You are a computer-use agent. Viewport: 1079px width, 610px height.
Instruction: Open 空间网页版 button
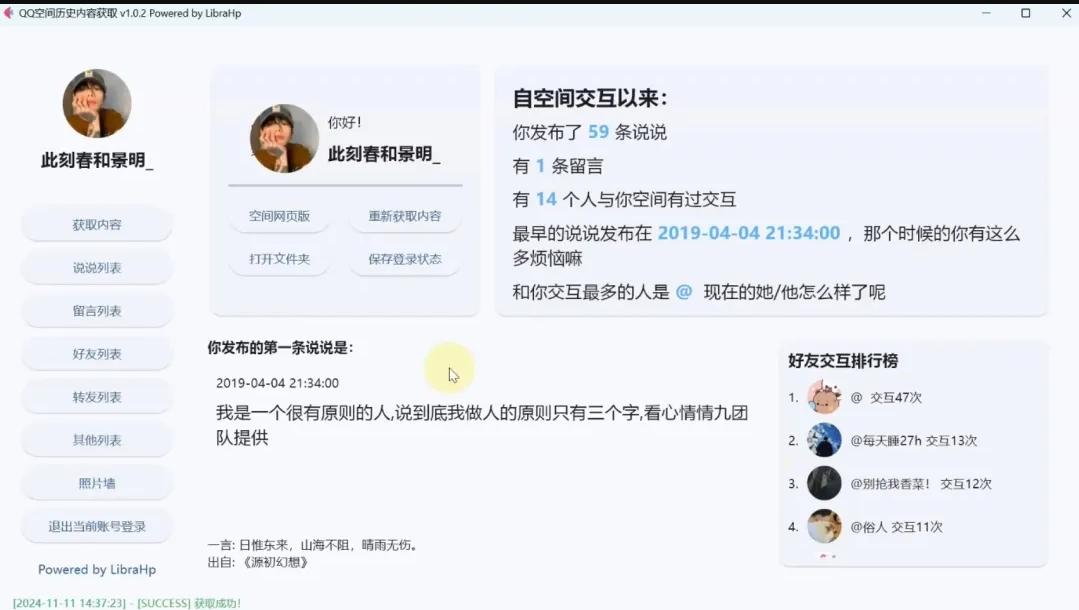pyautogui.click(x=279, y=216)
